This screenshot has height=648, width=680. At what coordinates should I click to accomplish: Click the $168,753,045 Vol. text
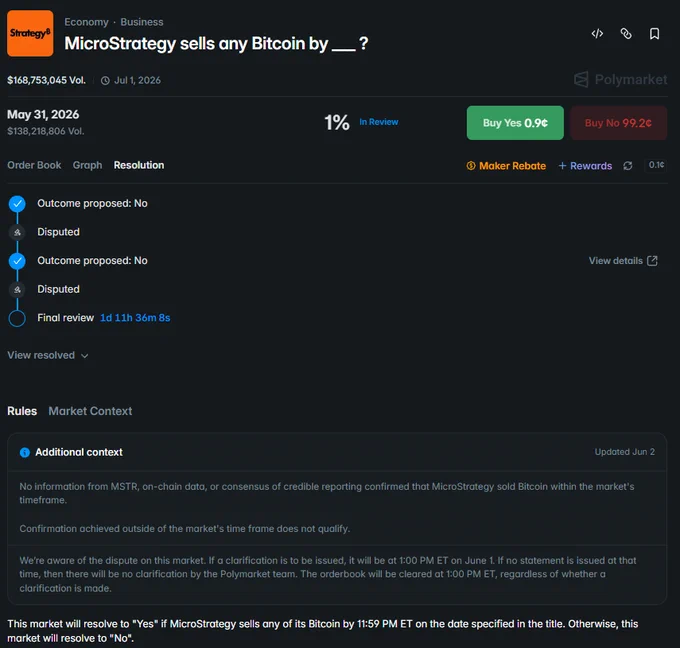[46, 80]
